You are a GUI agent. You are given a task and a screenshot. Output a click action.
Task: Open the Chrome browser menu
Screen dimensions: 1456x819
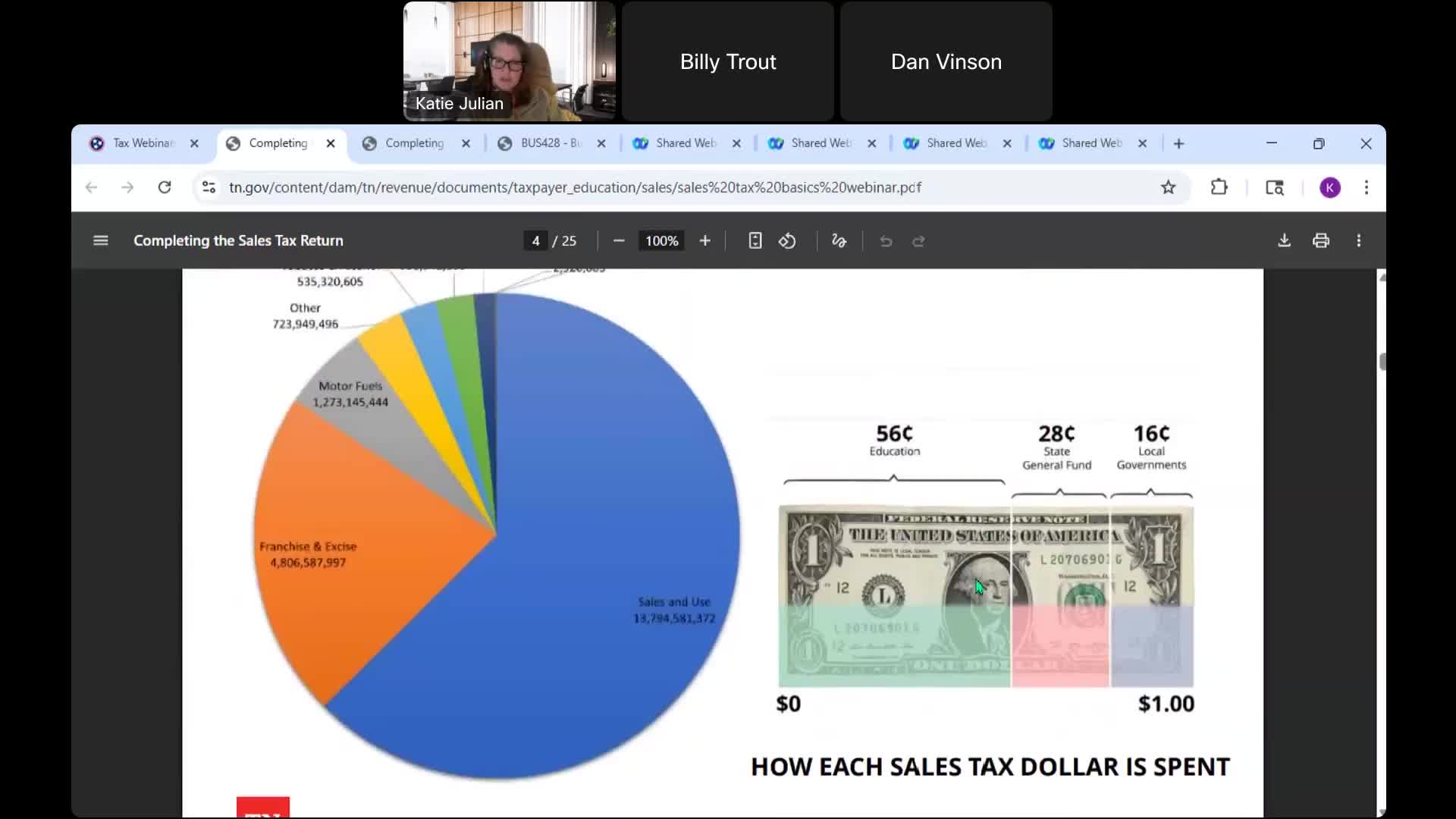click(1367, 187)
